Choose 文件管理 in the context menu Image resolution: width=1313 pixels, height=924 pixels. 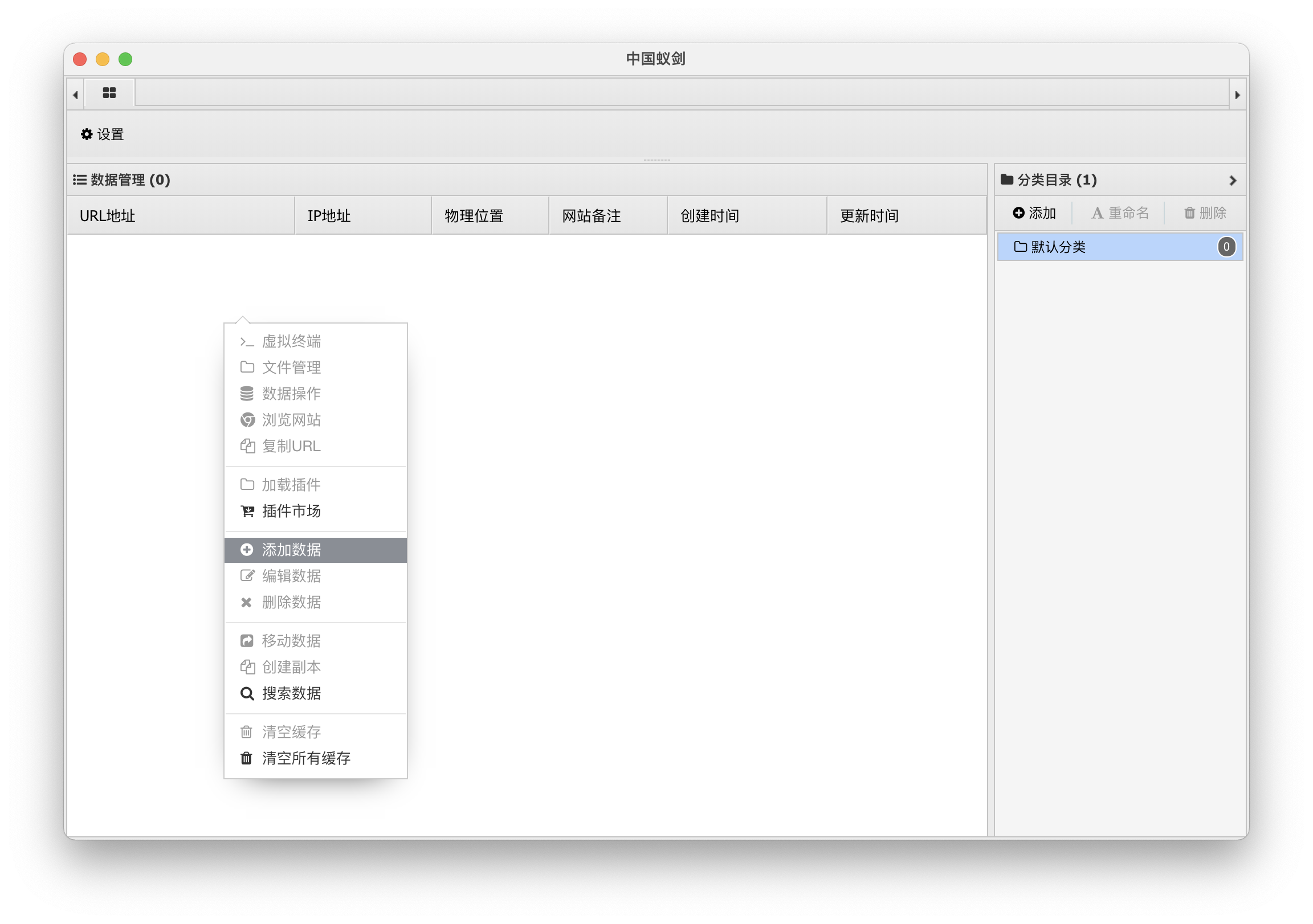pos(316,367)
